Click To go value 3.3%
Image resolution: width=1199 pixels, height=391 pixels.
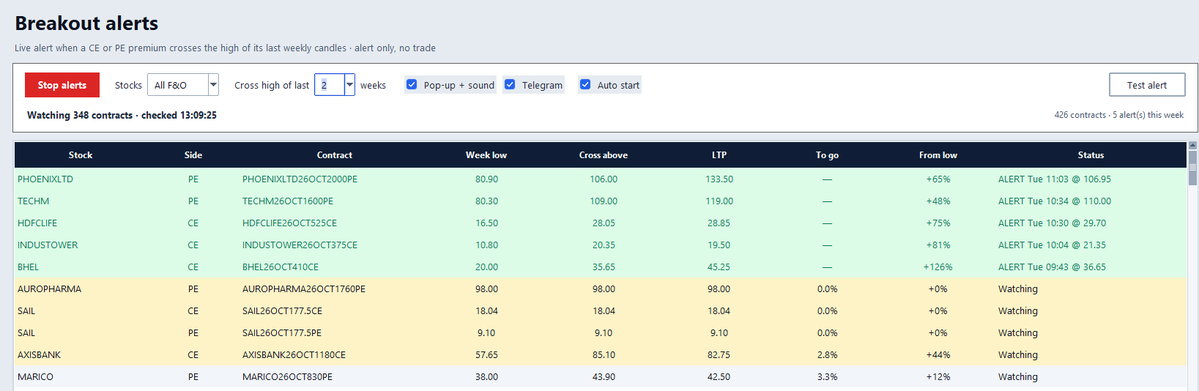coord(827,377)
